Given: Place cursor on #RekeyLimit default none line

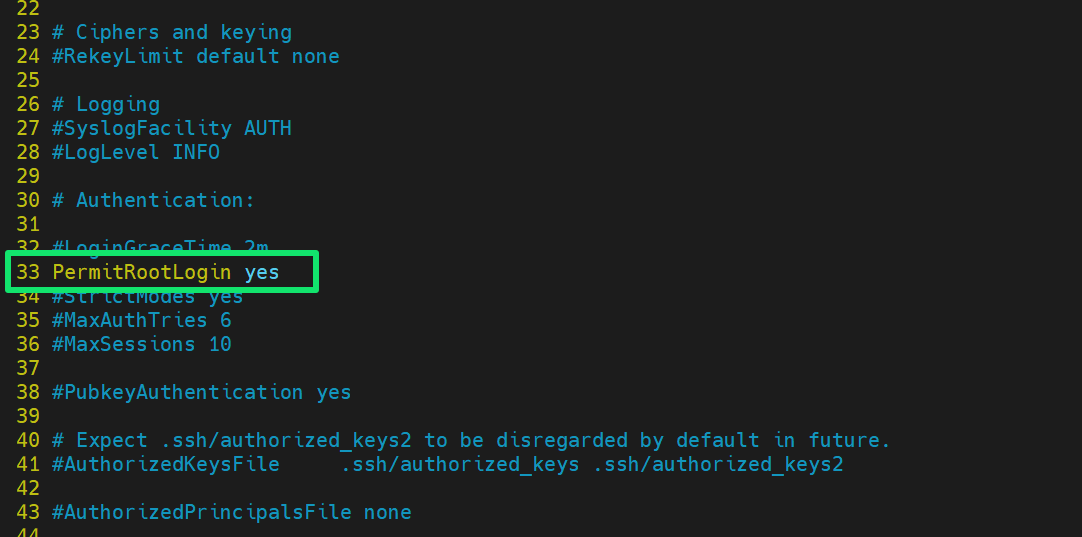Looking at the screenshot, I should click(195, 56).
